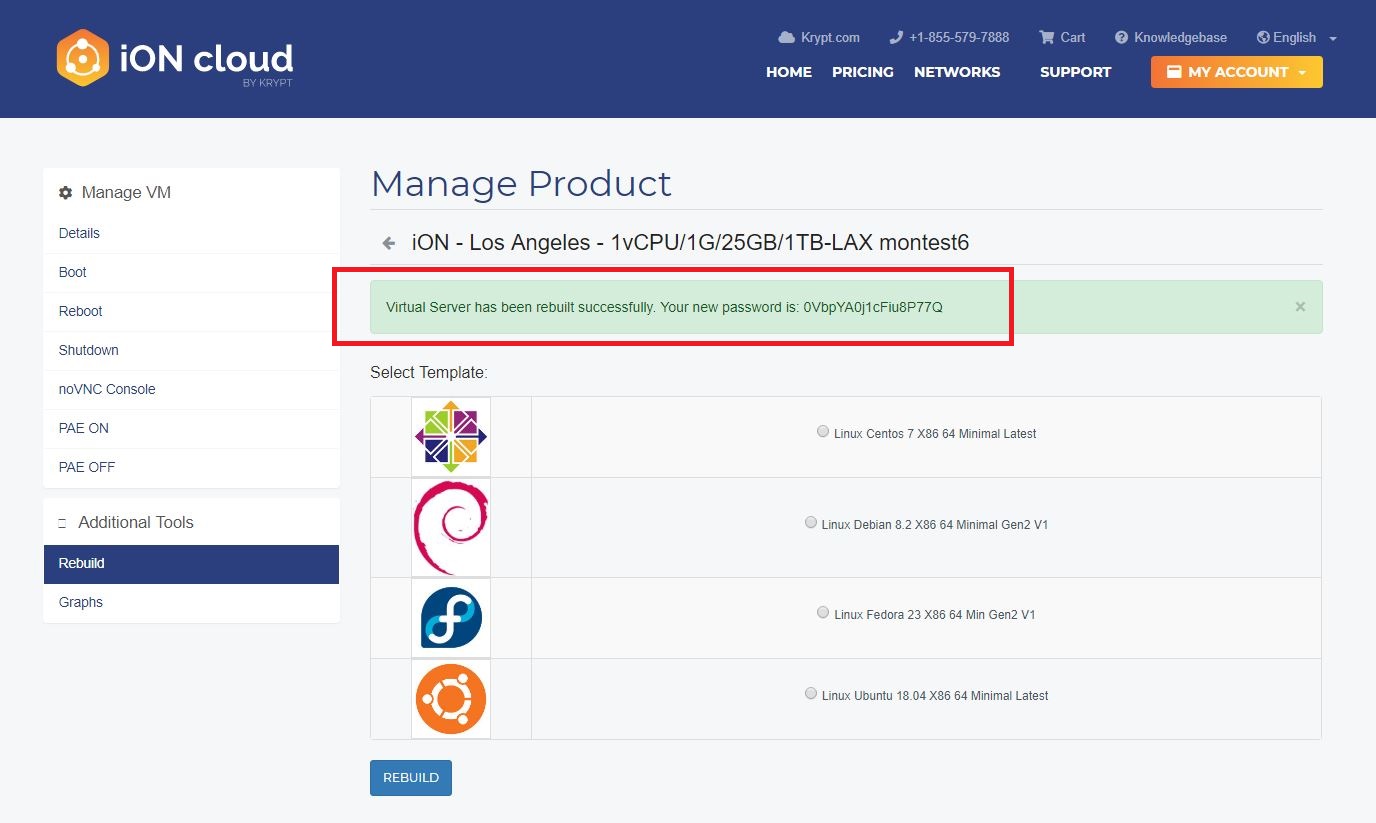This screenshot has height=823, width=1376.
Task: Click the Additional Tools panel heading
Action: point(136,523)
